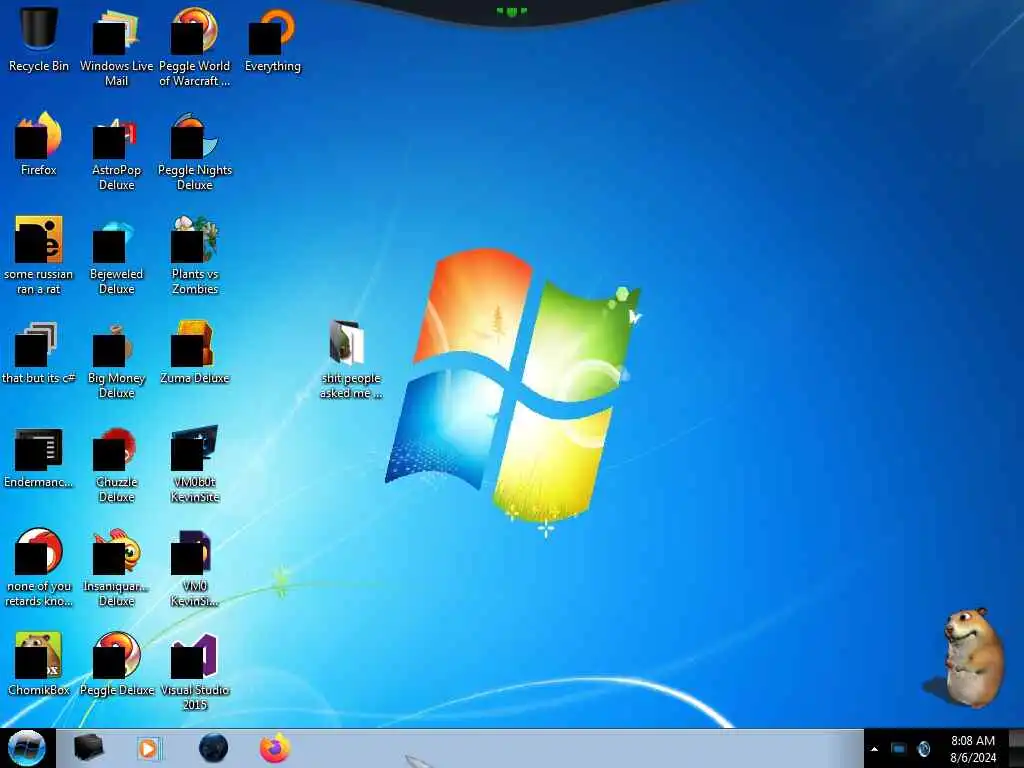
Task: Click the green-light widget at top center
Action: tap(511, 11)
